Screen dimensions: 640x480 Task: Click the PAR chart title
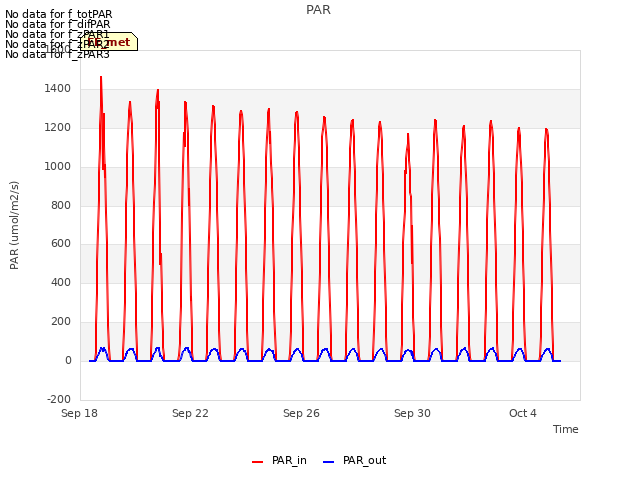[x=318, y=10]
